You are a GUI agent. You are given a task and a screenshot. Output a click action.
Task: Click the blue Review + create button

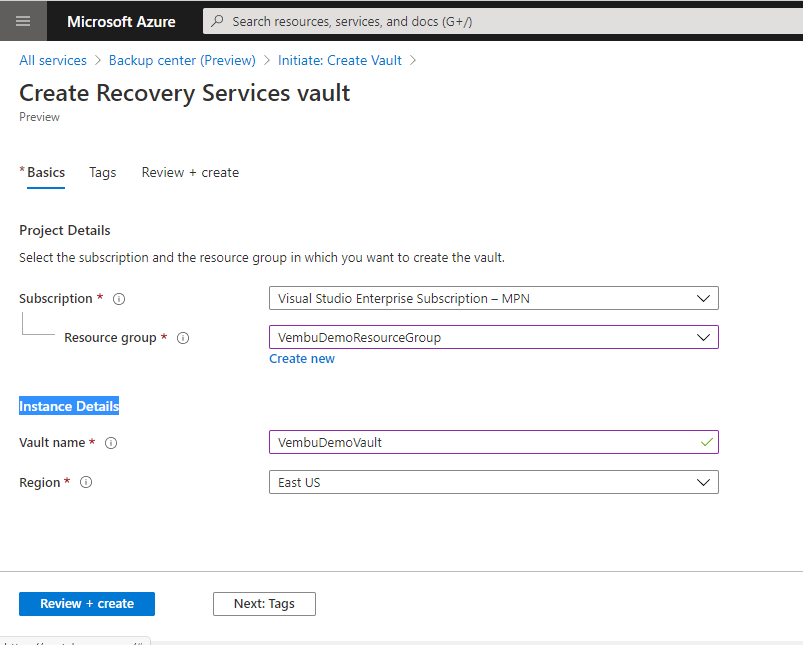[x=87, y=604]
